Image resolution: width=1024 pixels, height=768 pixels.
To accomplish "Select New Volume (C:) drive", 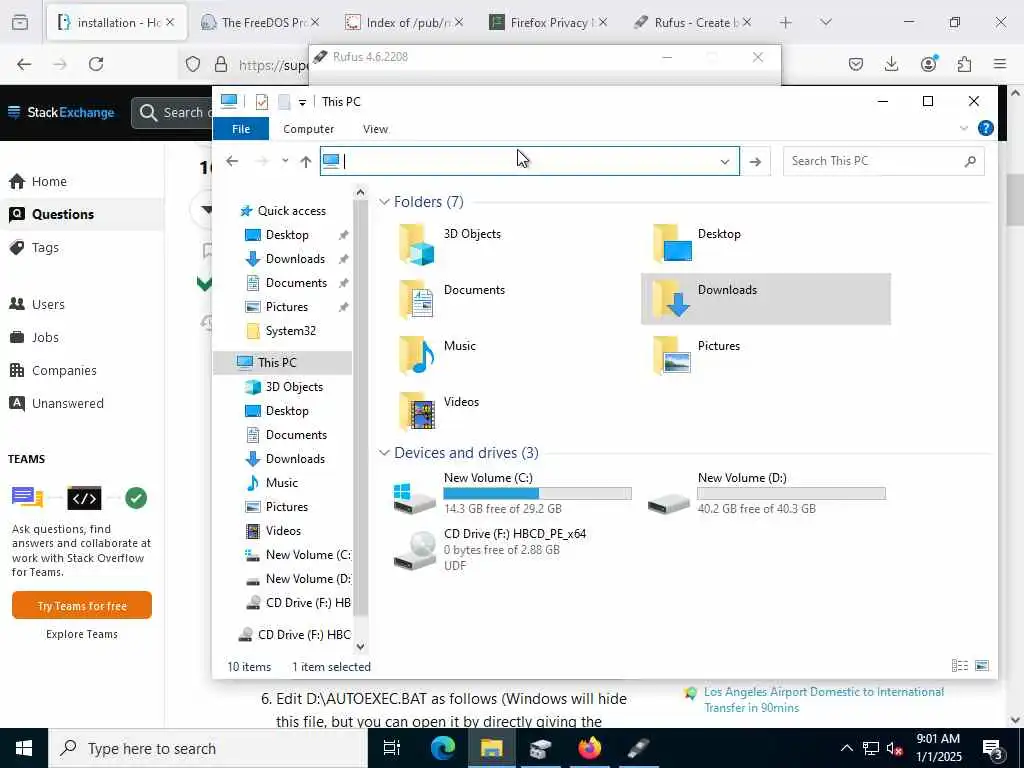I will pos(512,493).
